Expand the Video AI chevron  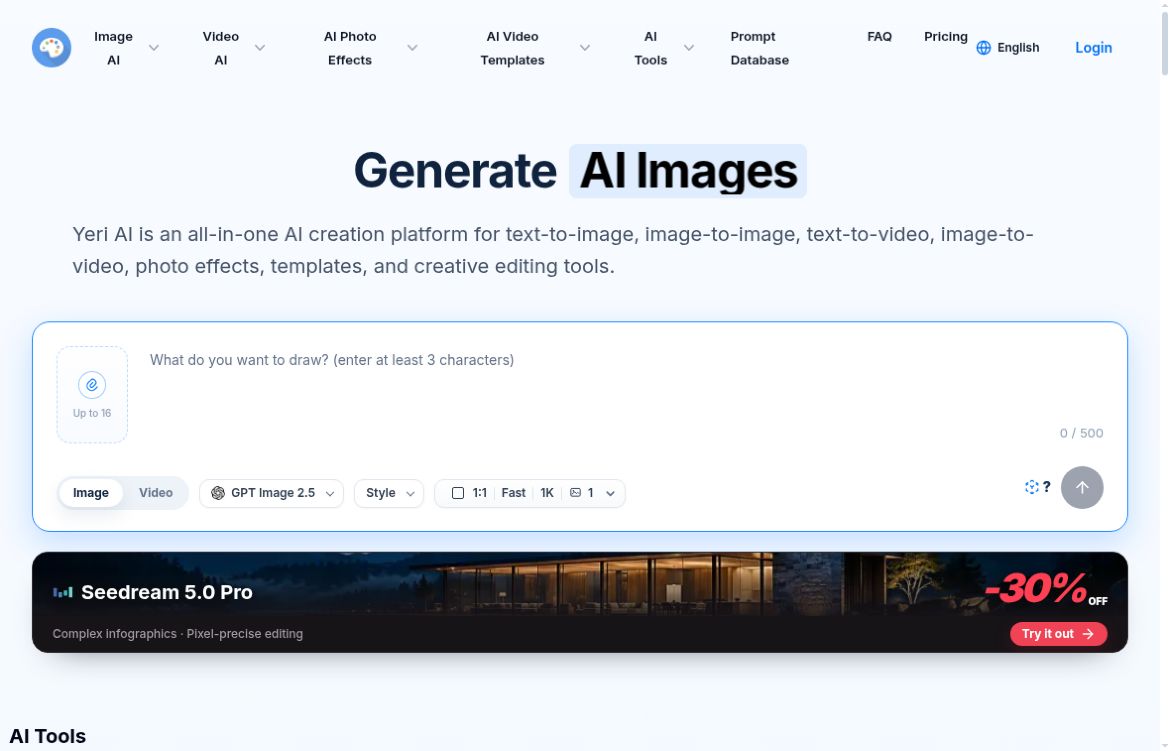pos(260,48)
